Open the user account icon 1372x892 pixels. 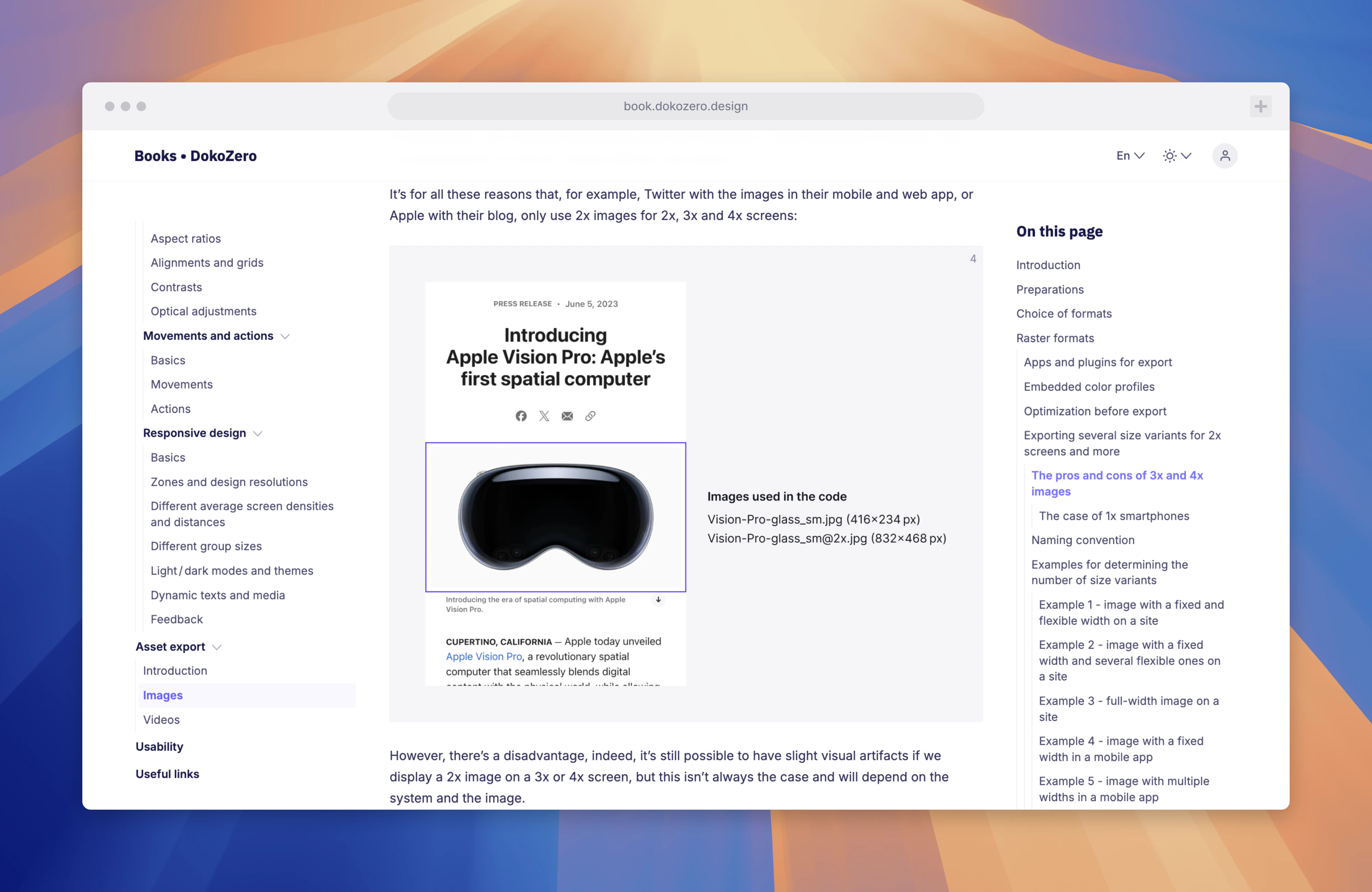pos(1225,156)
